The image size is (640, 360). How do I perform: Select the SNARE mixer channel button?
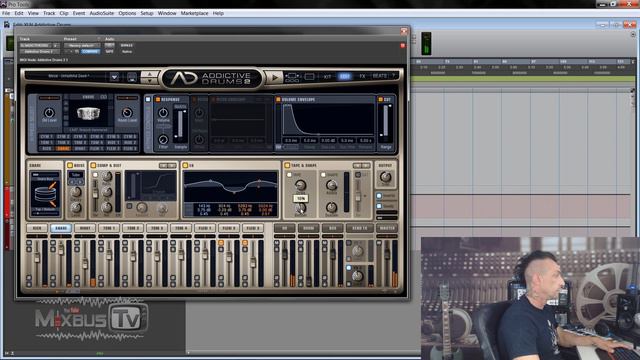tap(61, 228)
